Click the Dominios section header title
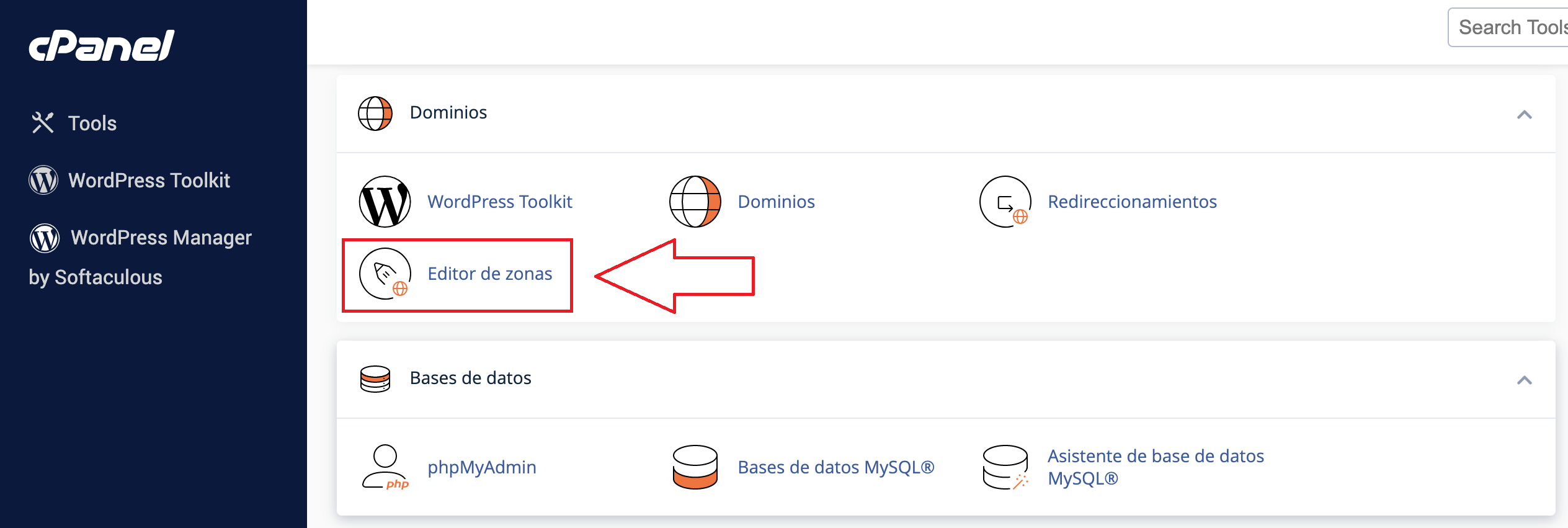The width and height of the screenshot is (1568, 528). pyautogui.click(x=448, y=112)
